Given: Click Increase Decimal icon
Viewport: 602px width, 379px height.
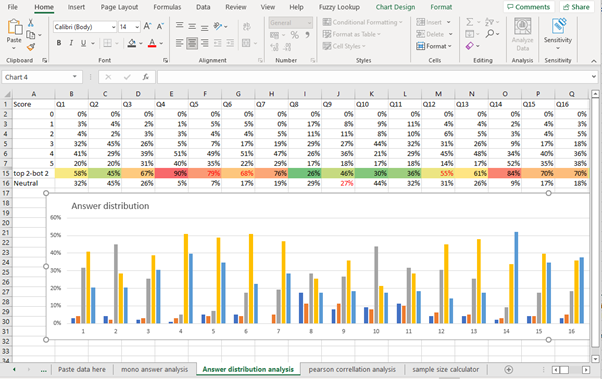Looking at the screenshot, I should pyautogui.click(x=274, y=47).
